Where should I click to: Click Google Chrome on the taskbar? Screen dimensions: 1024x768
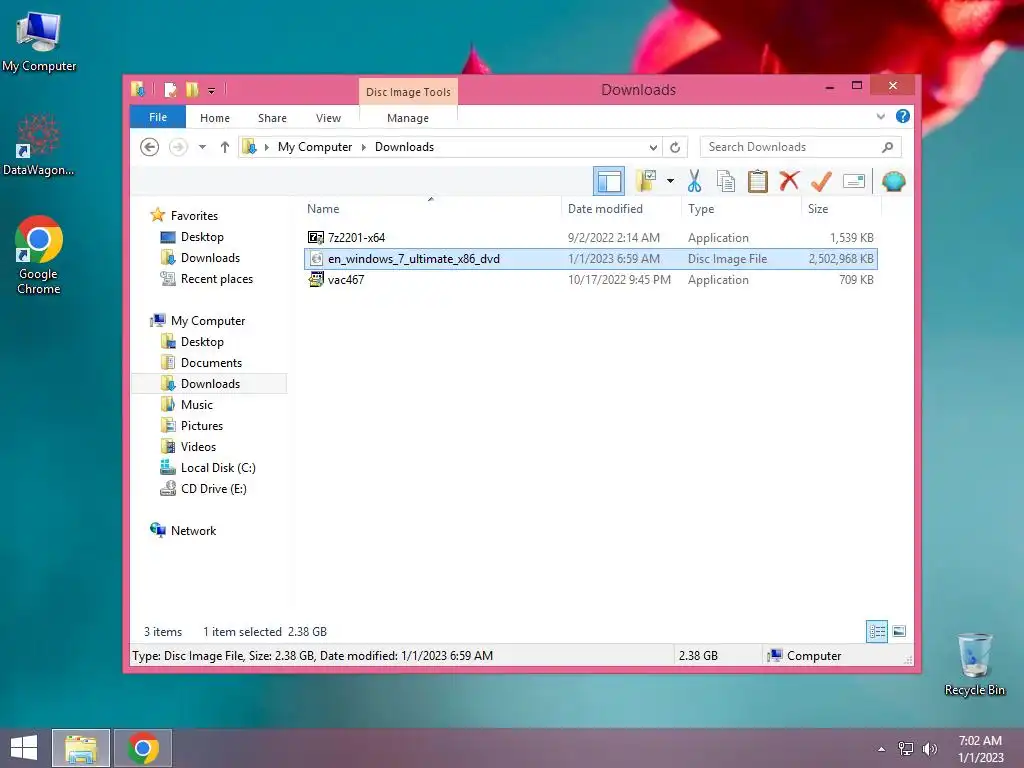[143, 748]
